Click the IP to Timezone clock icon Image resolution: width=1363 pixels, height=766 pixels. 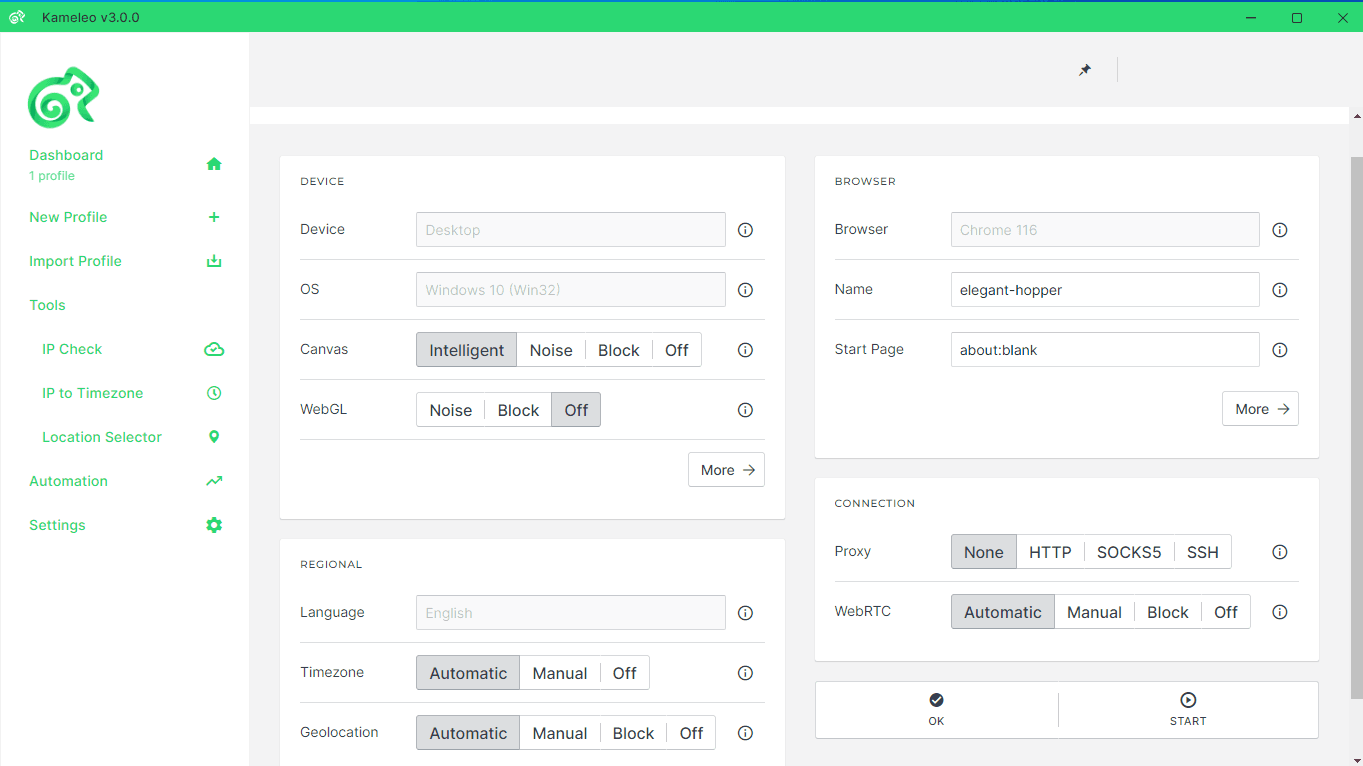click(x=214, y=393)
